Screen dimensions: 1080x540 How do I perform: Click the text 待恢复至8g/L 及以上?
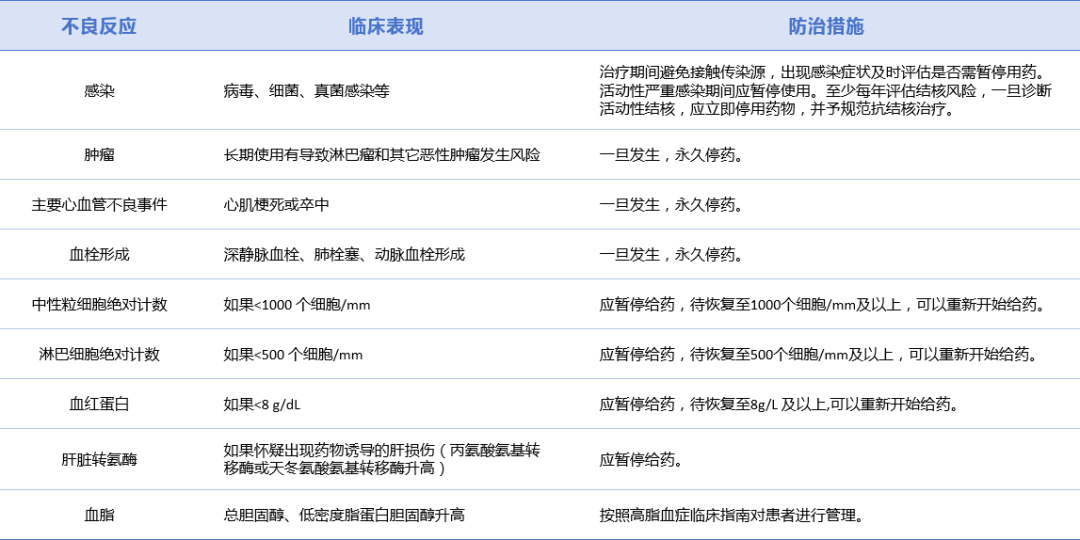[x=758, y=404]
